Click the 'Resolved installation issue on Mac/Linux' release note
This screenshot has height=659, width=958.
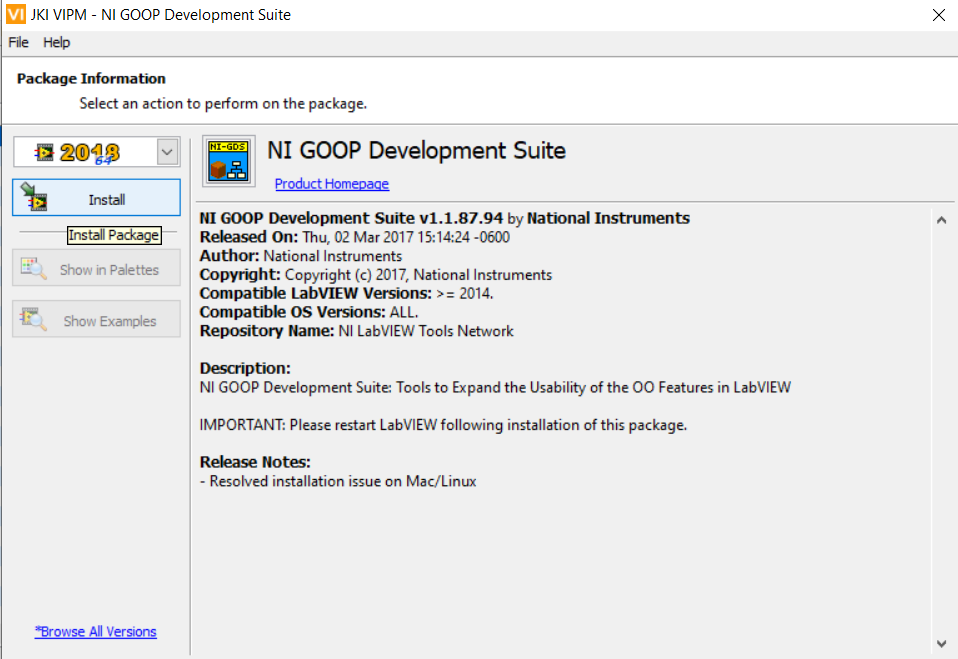338,481
